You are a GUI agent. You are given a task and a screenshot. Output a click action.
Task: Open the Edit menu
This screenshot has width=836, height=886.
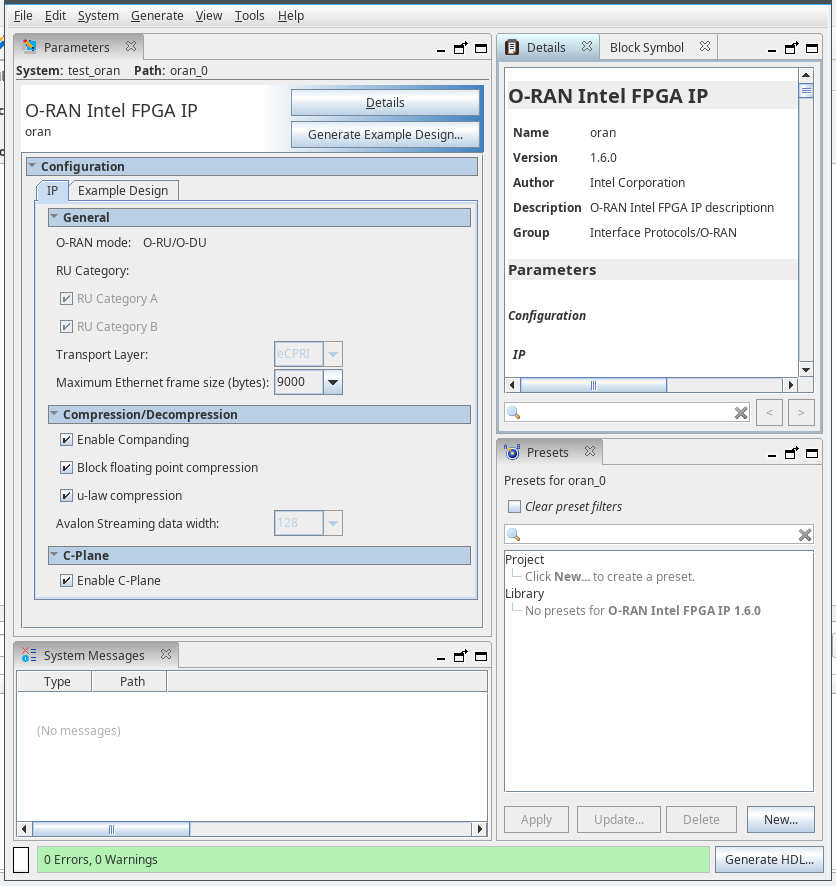[x=55, y=16]
